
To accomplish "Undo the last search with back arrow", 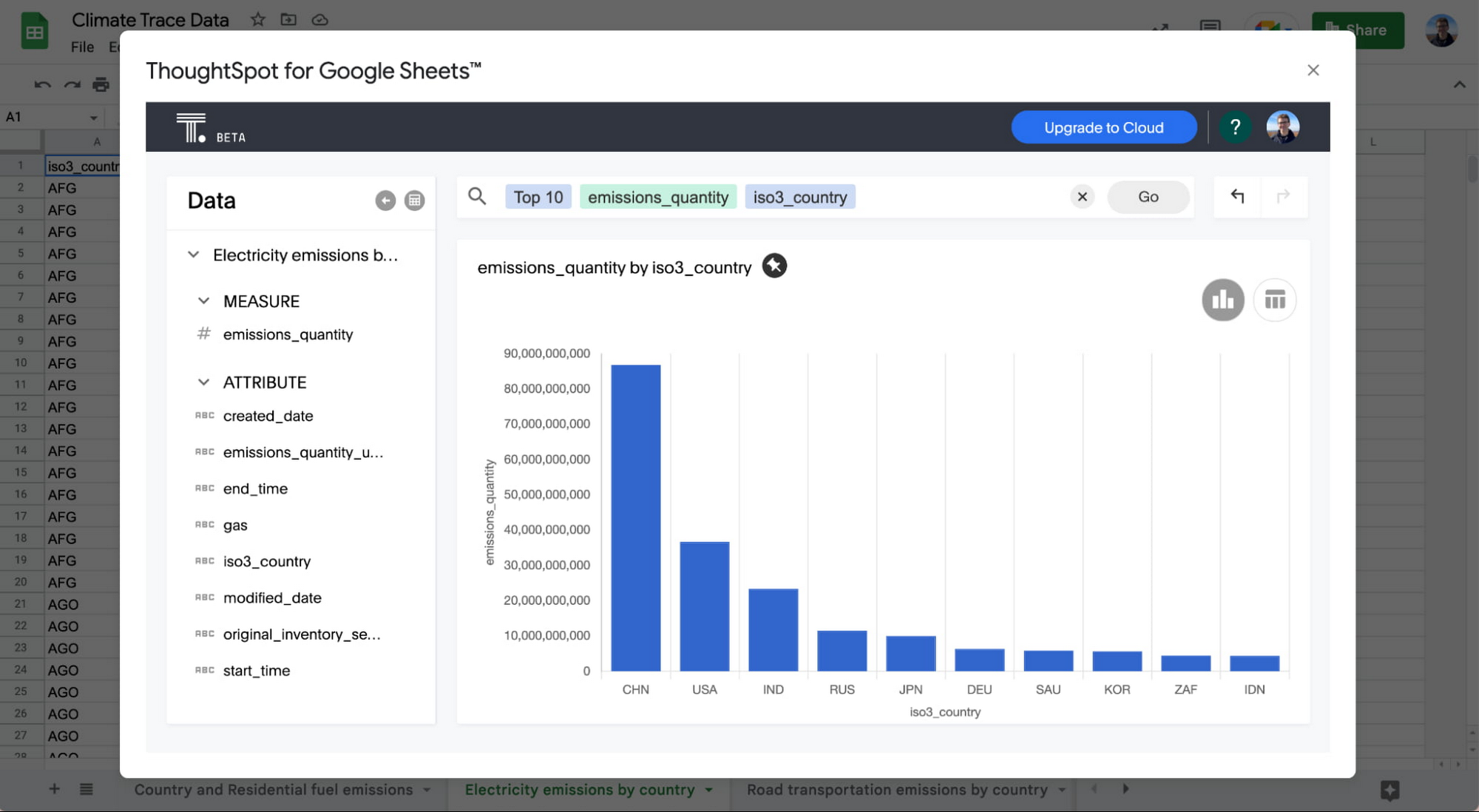I will click(x=1237, y=196).
